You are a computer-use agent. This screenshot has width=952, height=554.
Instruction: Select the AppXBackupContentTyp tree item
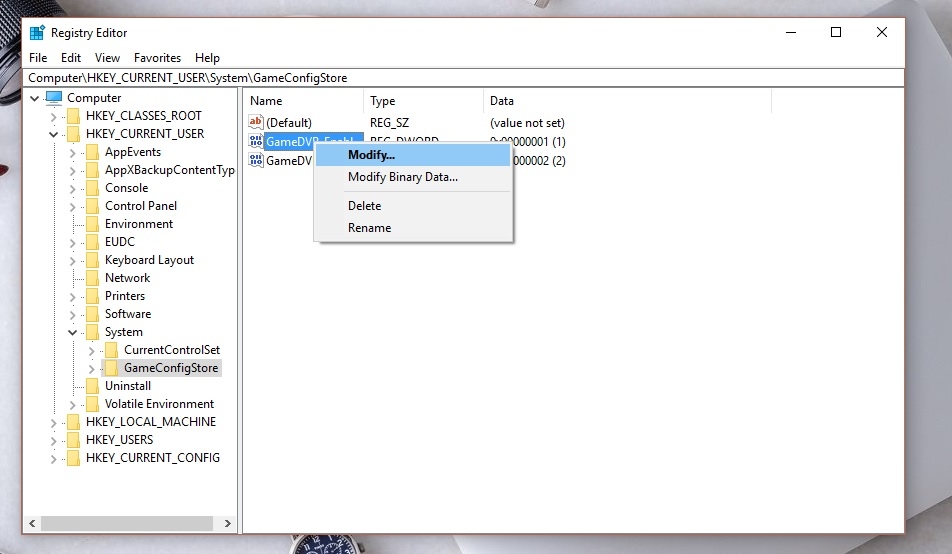click(169, 170)
